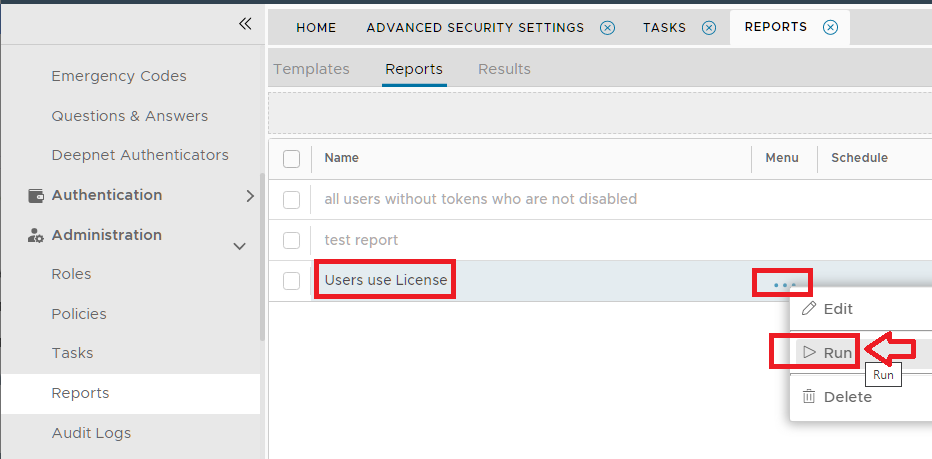The image size is (932, 459).
Task: Check the box for Users use License
Action: (291, 281)
